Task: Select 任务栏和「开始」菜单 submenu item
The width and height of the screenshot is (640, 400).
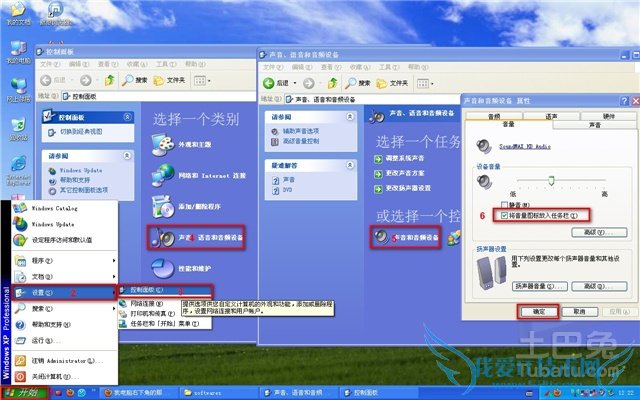Action: (x=165, y=324)
